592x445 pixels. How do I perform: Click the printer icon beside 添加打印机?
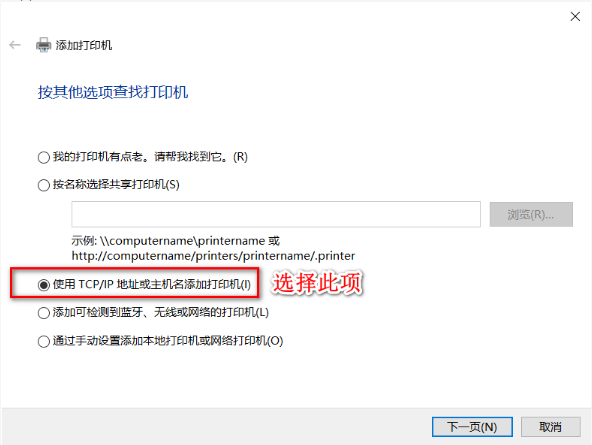click(x=43, y=45)
